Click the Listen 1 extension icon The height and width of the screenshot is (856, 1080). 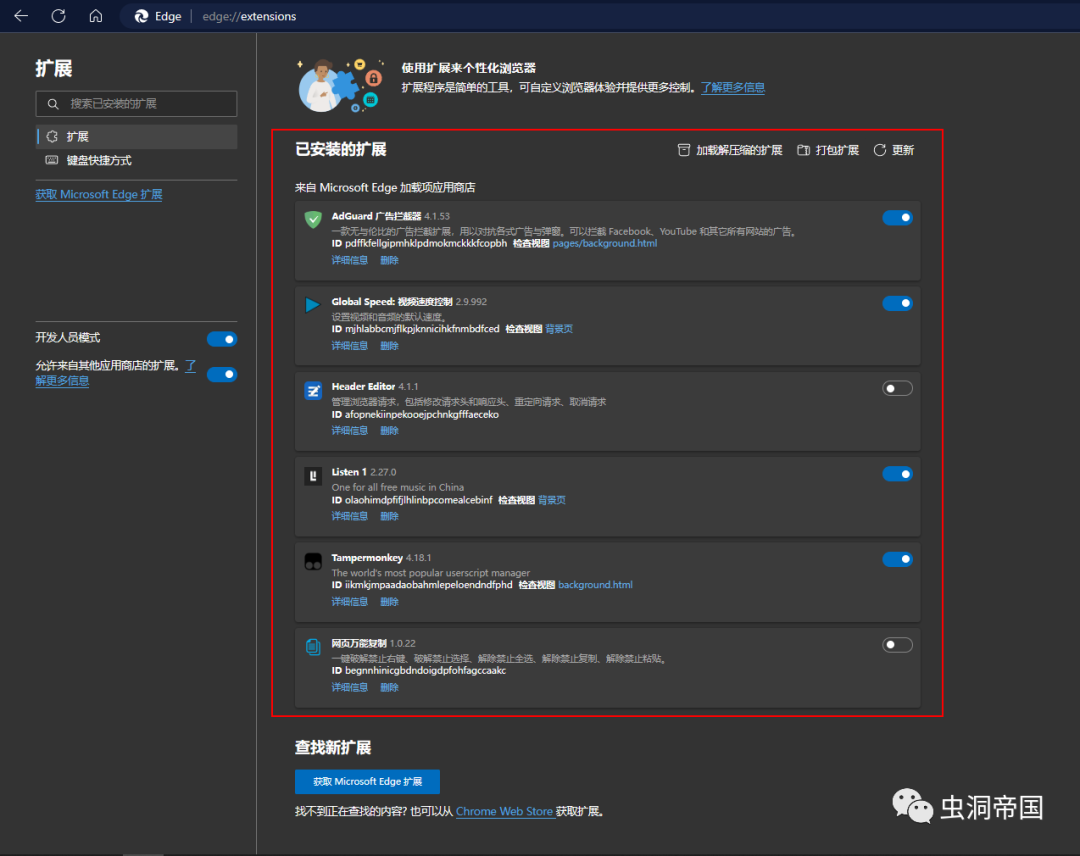(x=313, y=476)
